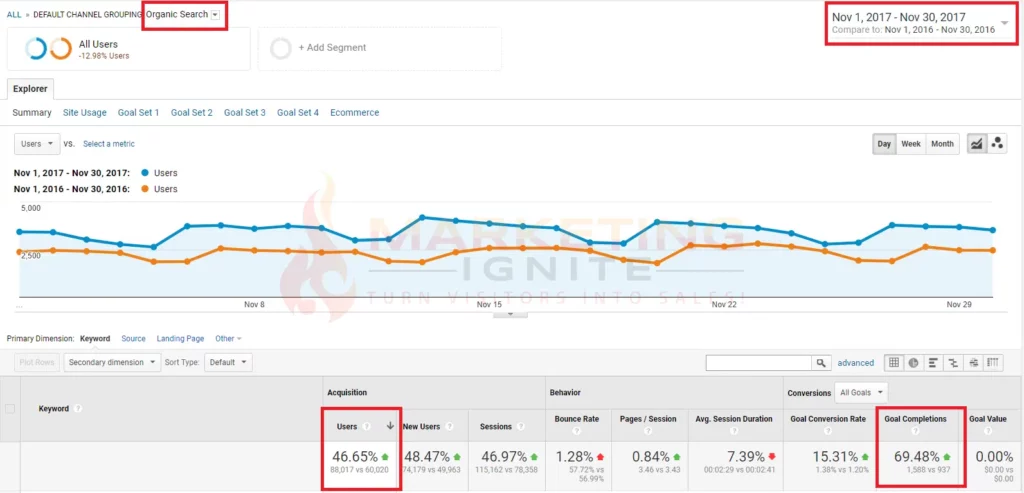
Task: Set graph interval to Week
Action: (x=910, y=144)
